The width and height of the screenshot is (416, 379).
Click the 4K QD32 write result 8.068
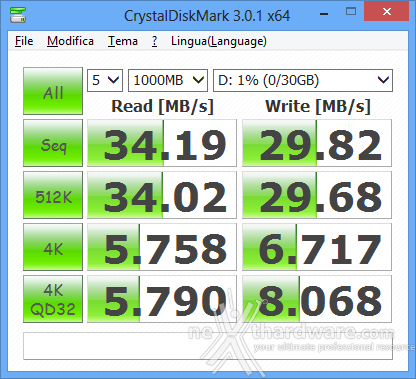click(x=317, y=299)
